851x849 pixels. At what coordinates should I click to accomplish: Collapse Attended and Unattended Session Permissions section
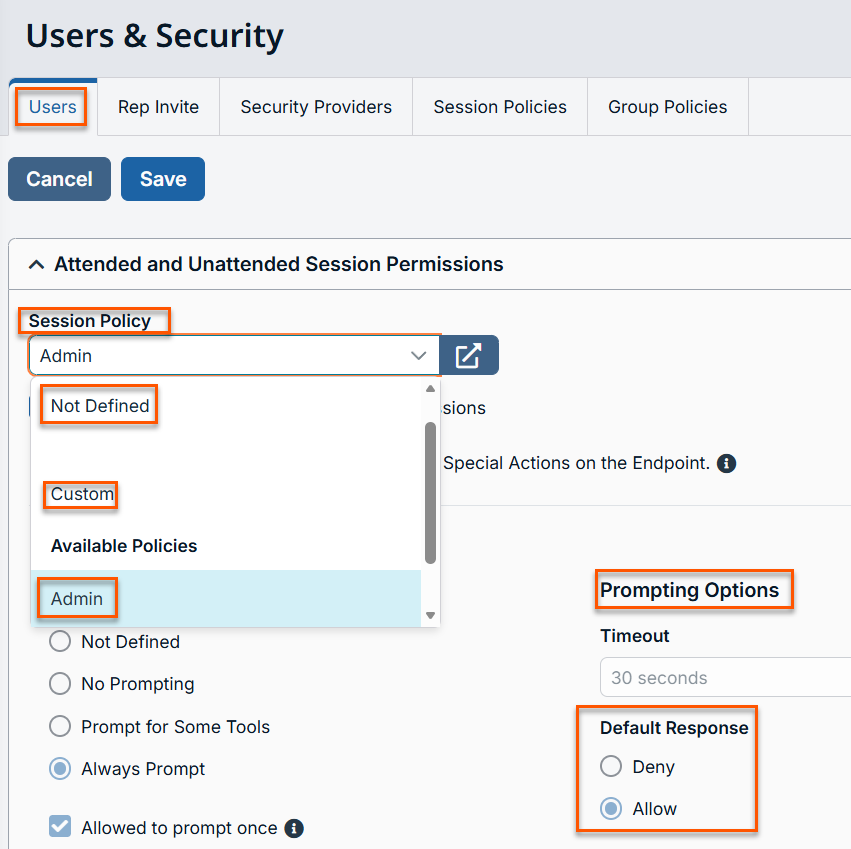point(36,264)
